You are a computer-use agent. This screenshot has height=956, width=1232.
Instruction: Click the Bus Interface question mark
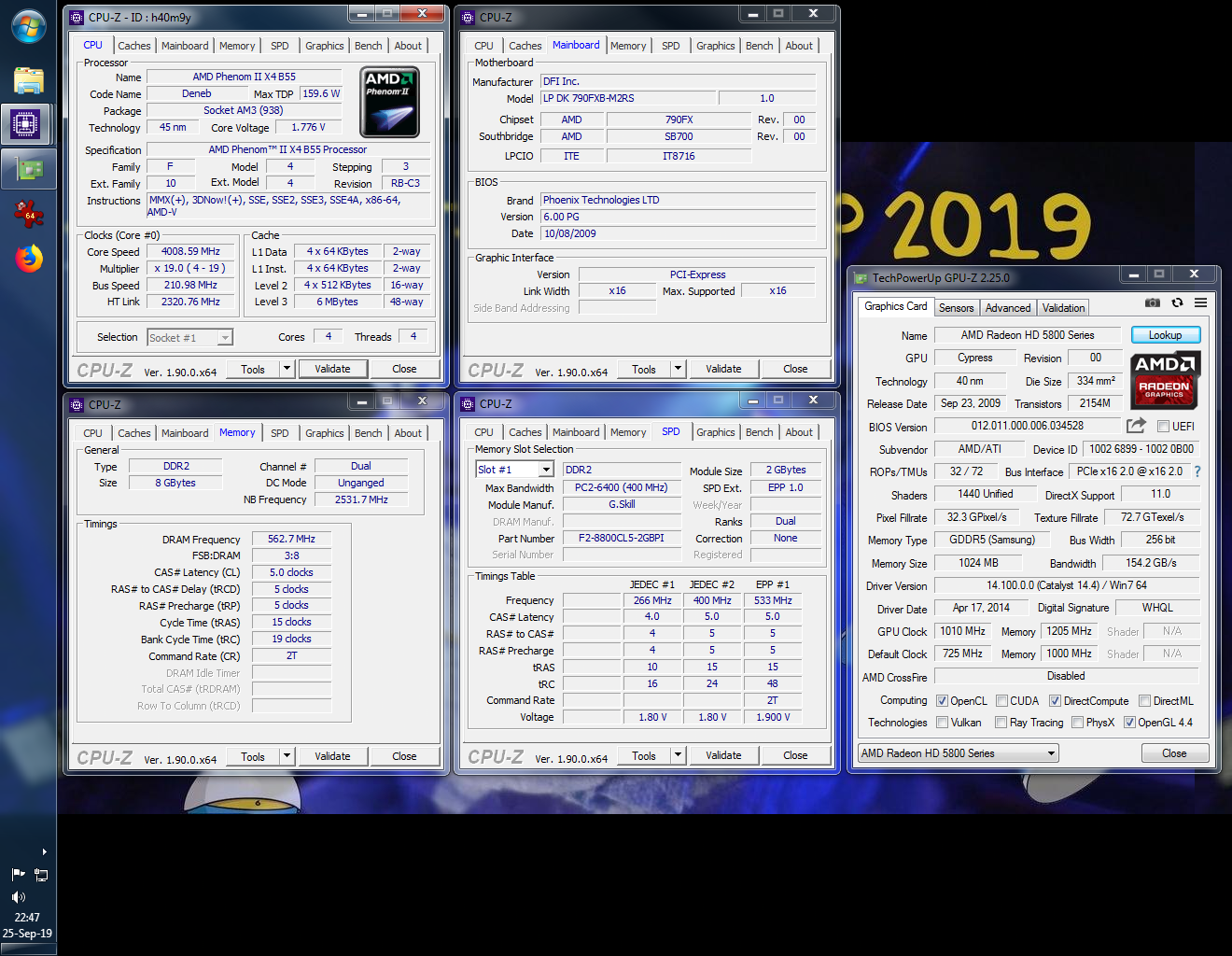point(1197,471)
